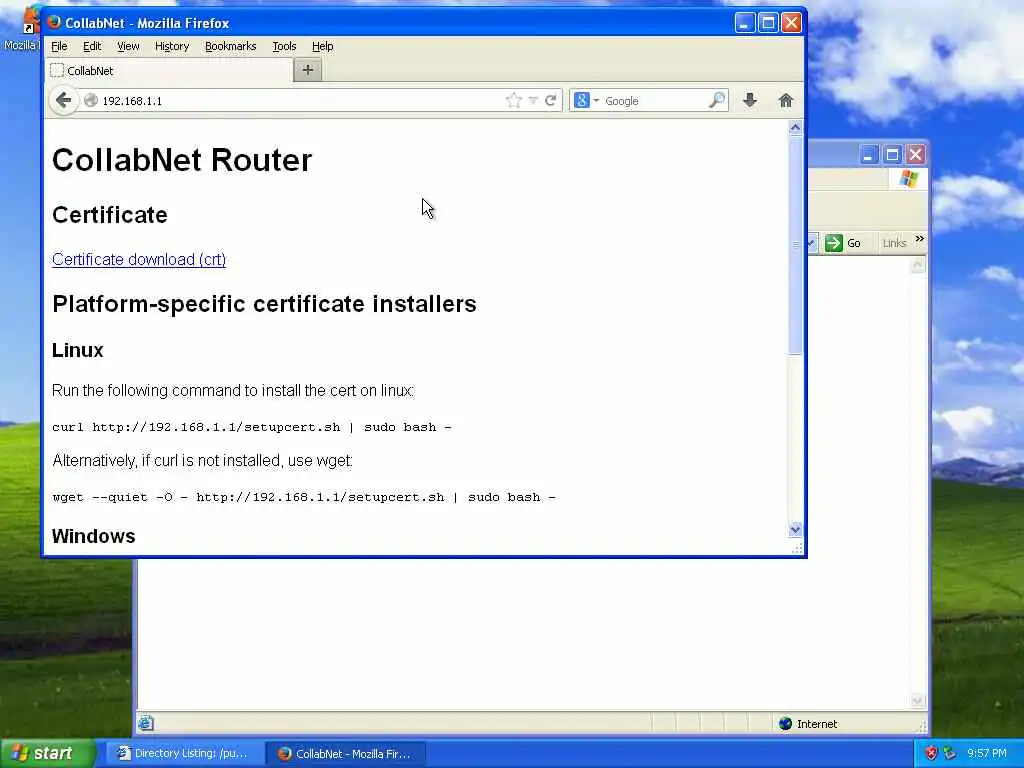Click the search magnifier icon
The width and height of the screenshot is (1024, 768).
[716, 100]
